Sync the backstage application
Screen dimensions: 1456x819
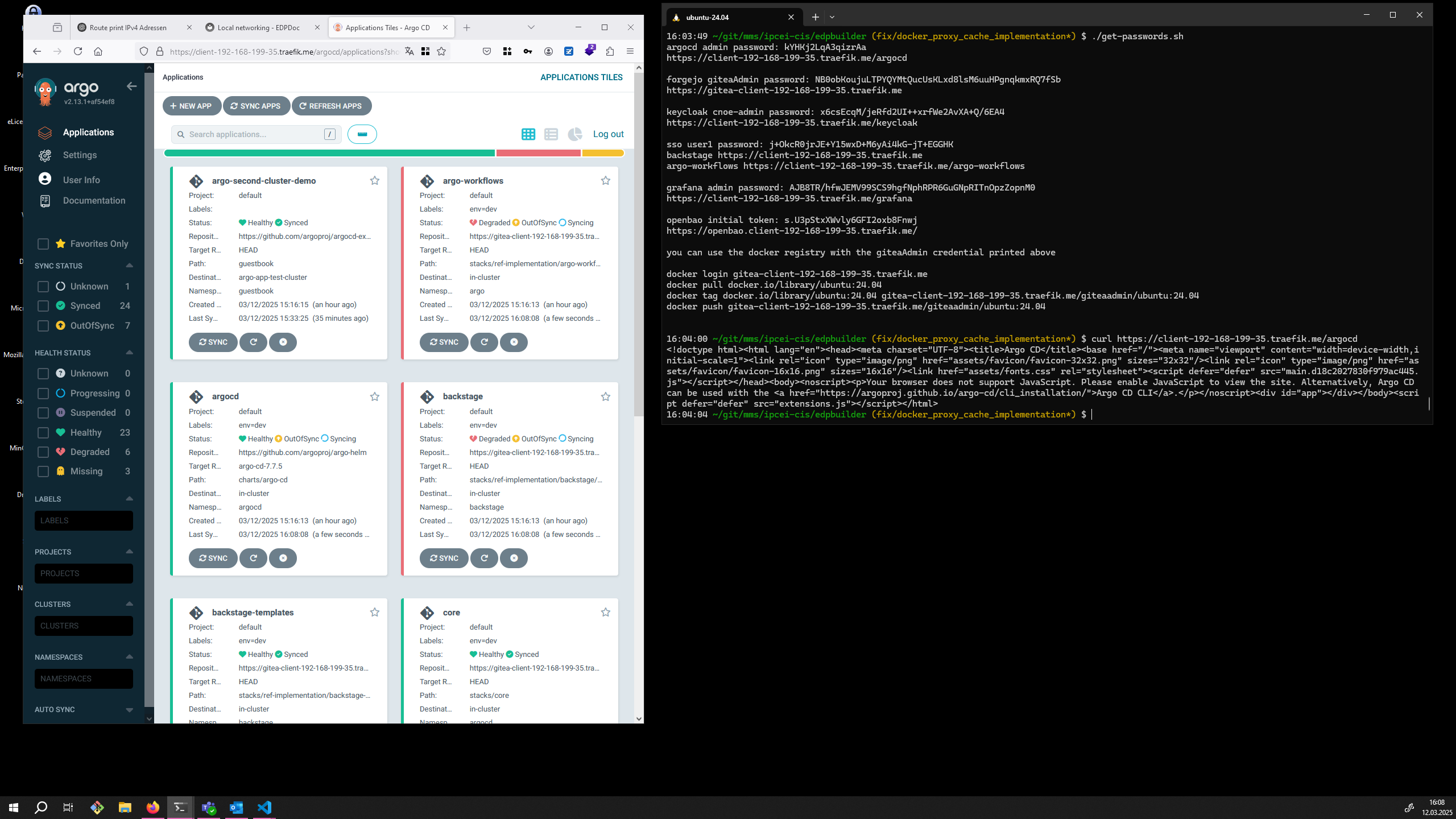(x=444, y=559)
